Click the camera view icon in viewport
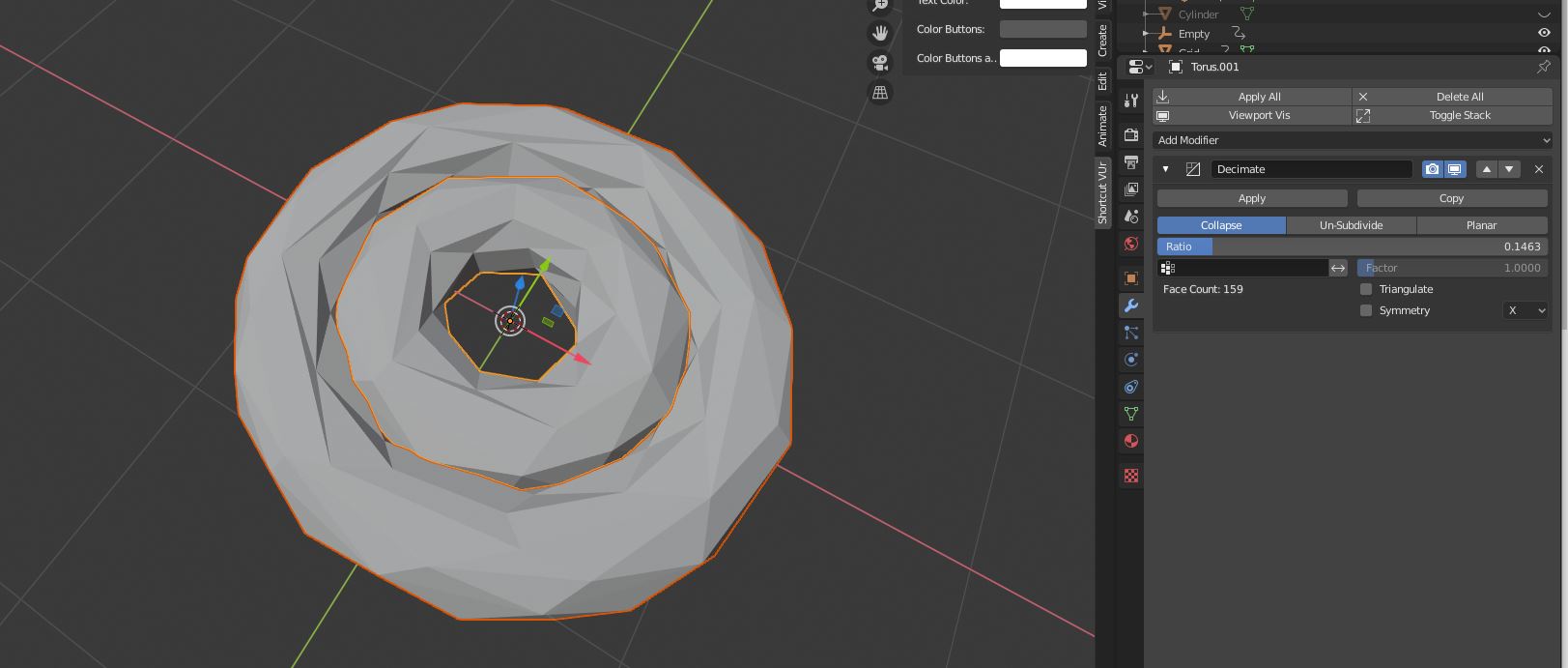This screenshot has height=668, width=1568. coord(880,63)
